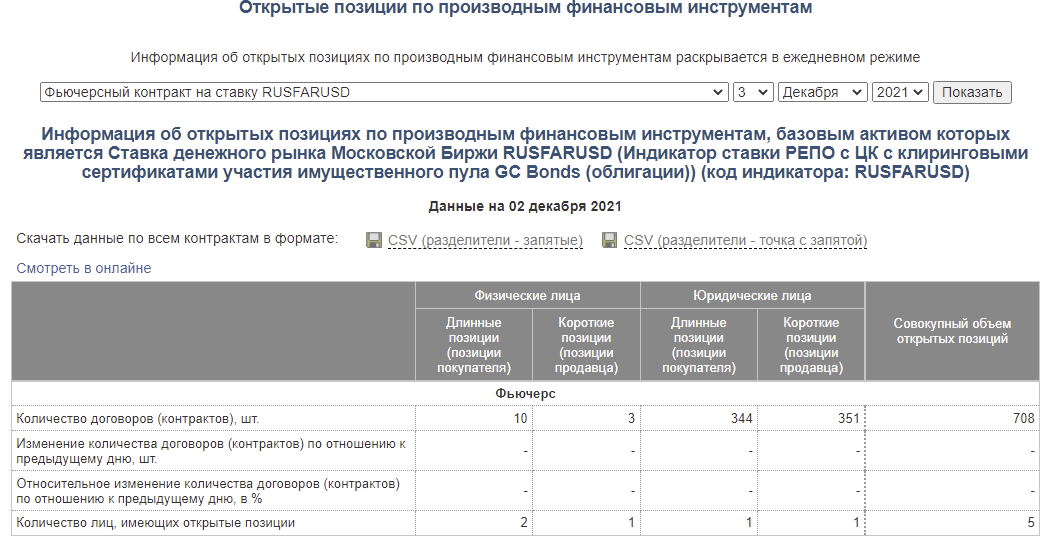Download CSV (разделители - запятые)
Image resolution: width=1044 pixels, height=540 pixels.
485,240
